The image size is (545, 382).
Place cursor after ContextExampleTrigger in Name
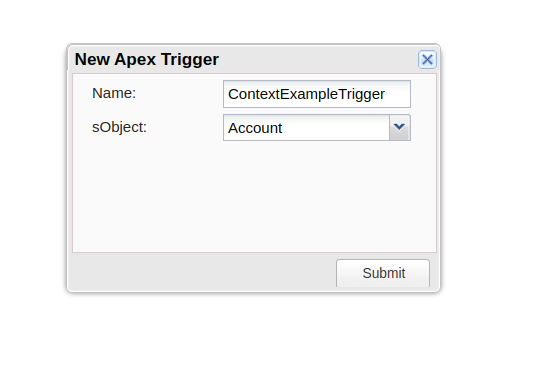coord(396,94)
